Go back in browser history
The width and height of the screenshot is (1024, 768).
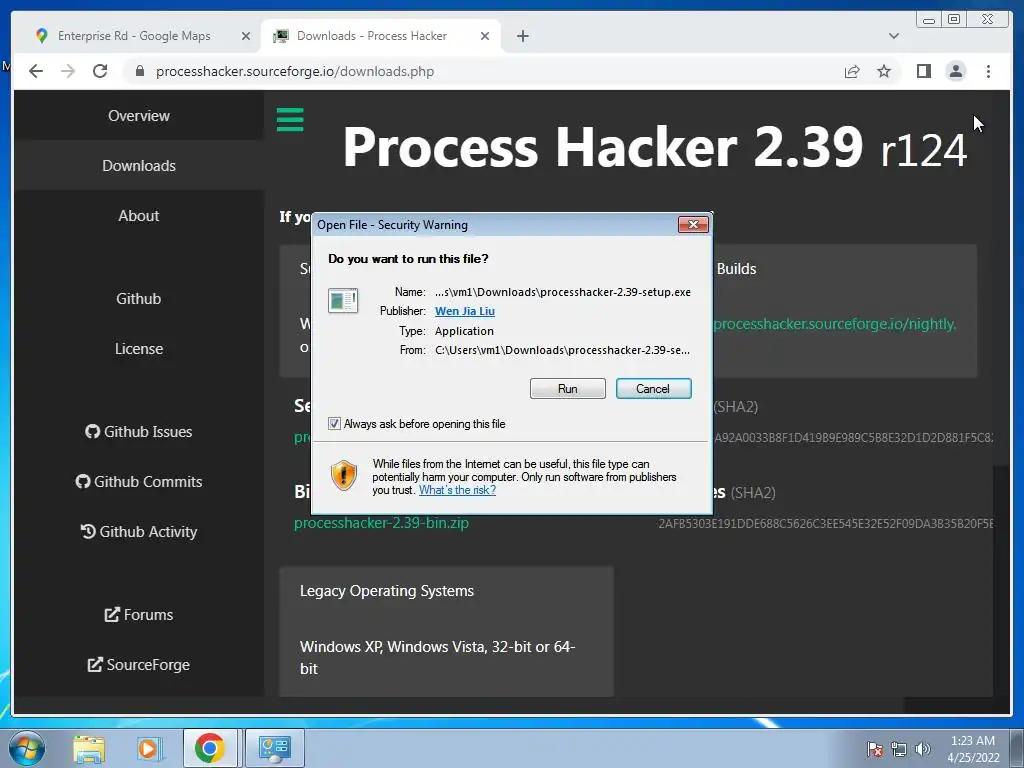36,71
